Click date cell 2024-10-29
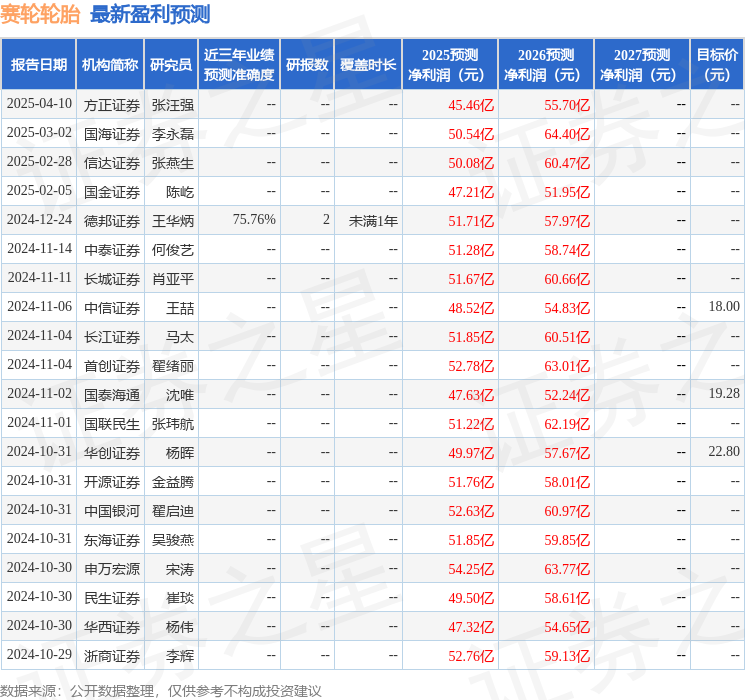 click(39, 654)
